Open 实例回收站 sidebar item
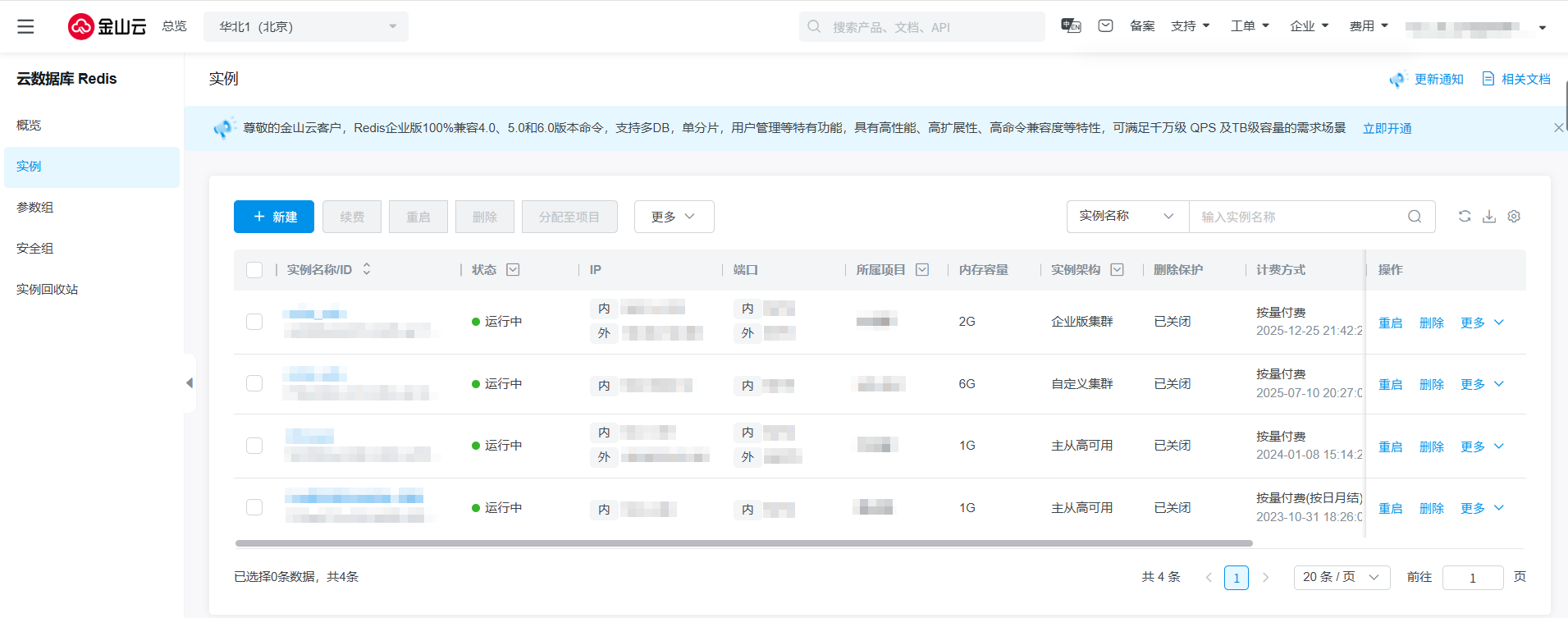Screen dimensions: 1568x618 click(48, 290)
